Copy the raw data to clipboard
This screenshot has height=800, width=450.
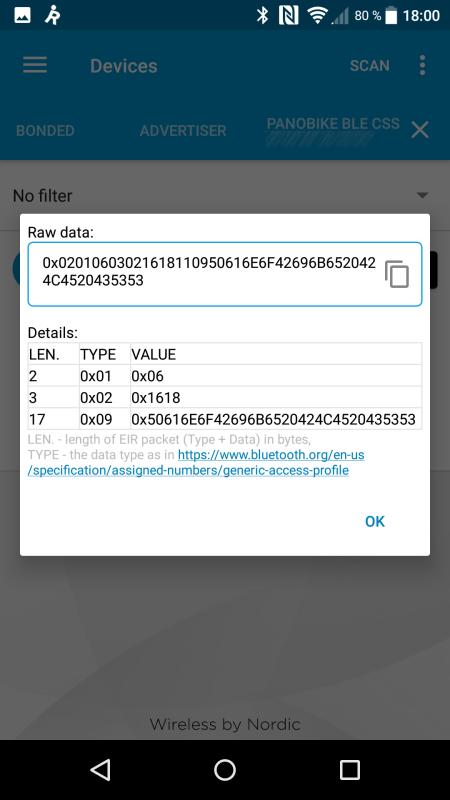click(396, 274)
